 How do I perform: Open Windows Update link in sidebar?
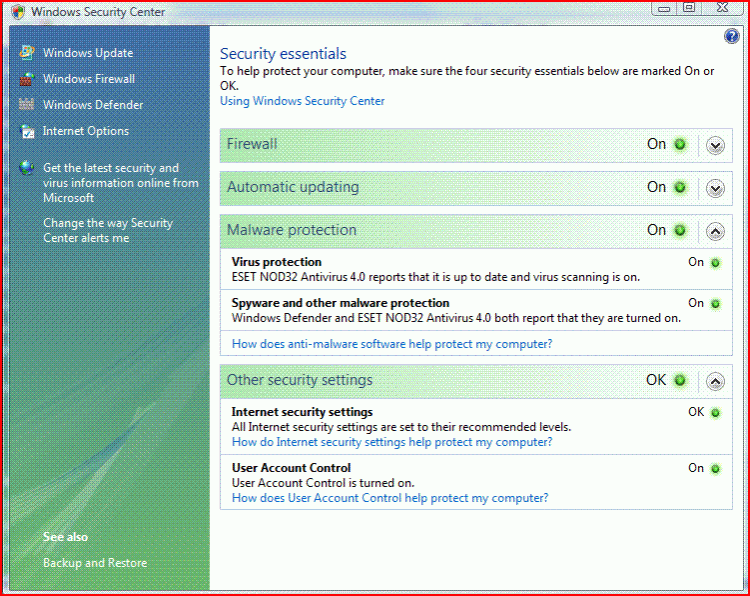pos(88,53)
